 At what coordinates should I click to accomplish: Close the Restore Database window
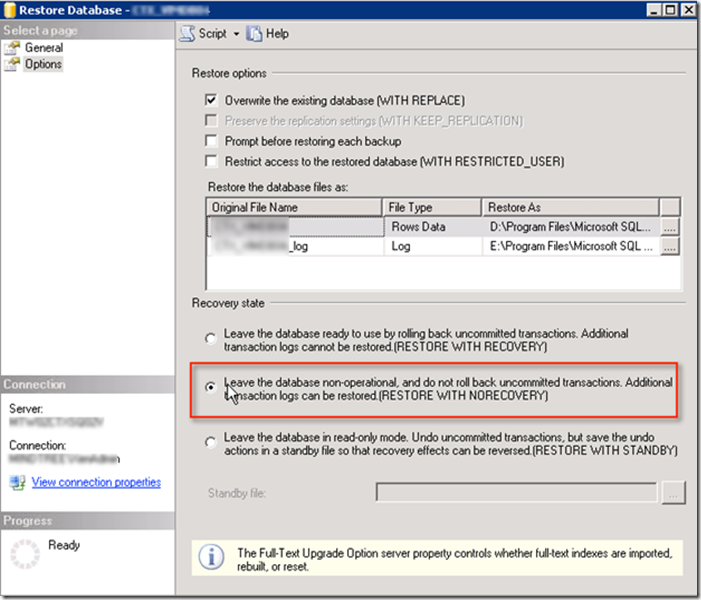click(688, 10)
